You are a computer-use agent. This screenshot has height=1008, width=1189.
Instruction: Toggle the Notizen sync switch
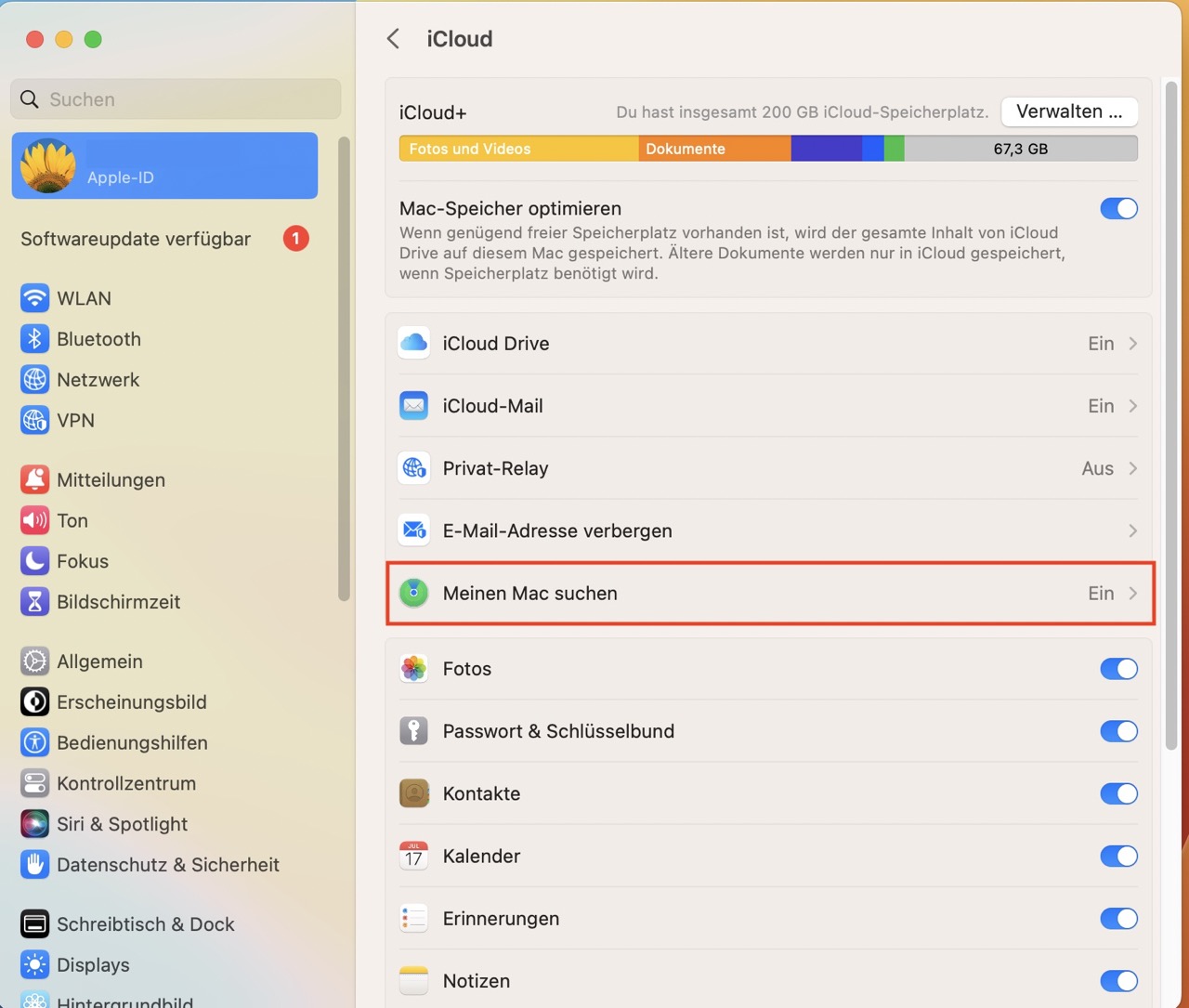(x=1118, y=981)
